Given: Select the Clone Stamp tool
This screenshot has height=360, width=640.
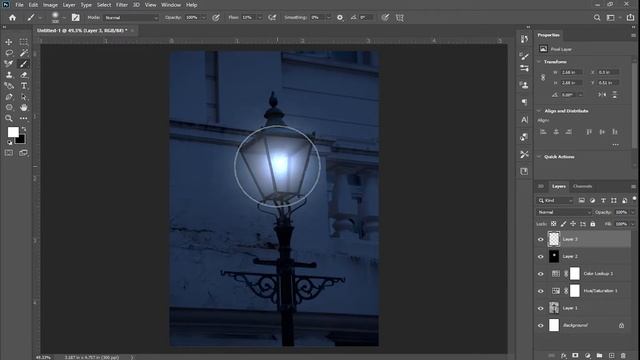Looking at the screenshot, I should click(9, 75).
